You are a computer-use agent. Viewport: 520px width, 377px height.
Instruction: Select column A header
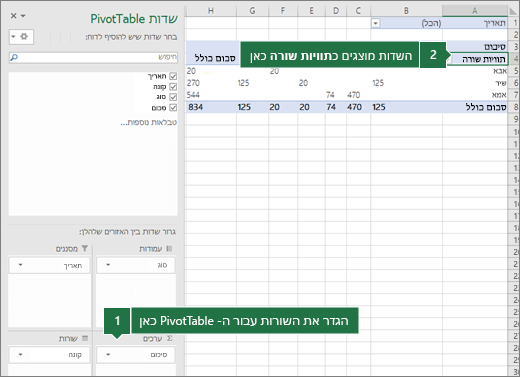pos(475,11)
